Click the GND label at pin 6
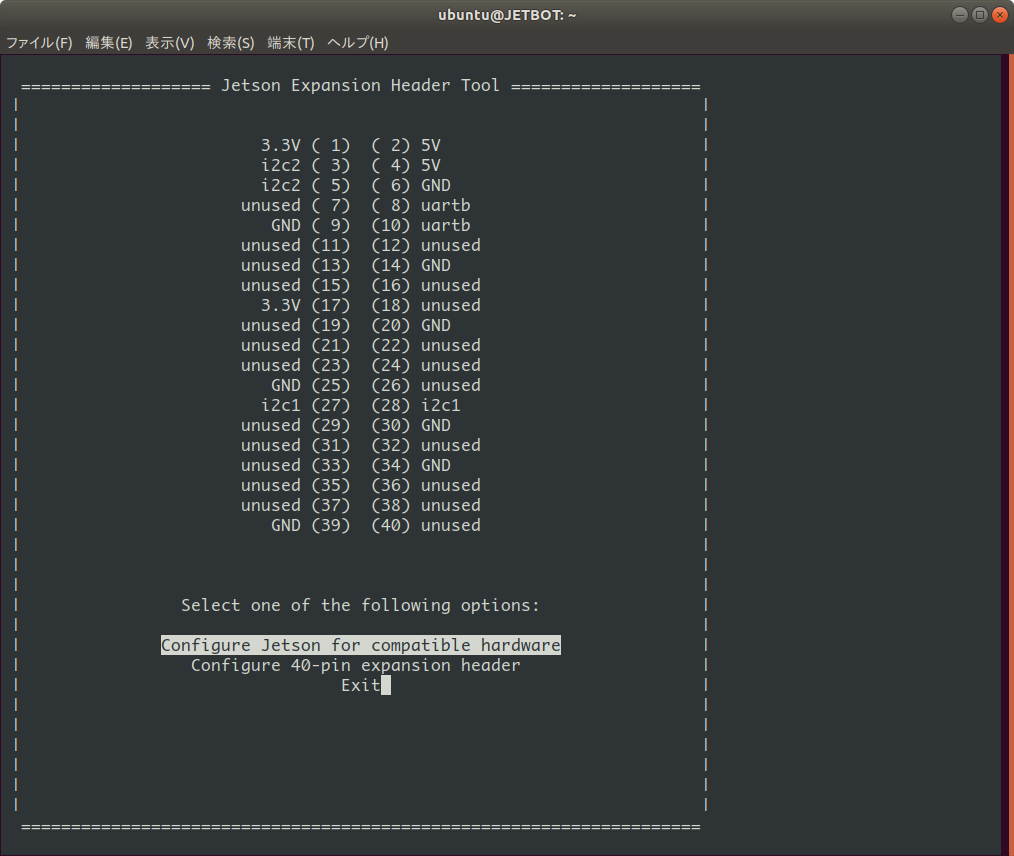Image resolution: width=1014 pixels, height=856 pixels. tap(436, 186)
